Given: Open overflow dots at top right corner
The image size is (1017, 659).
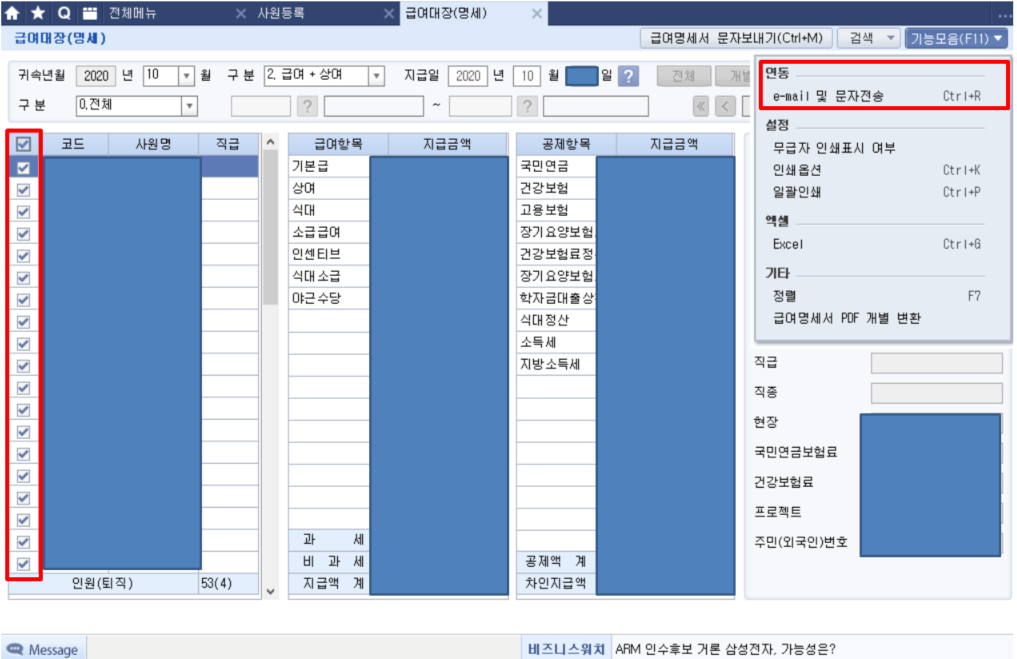Looking at the screenshot, I should (1004, 14).
